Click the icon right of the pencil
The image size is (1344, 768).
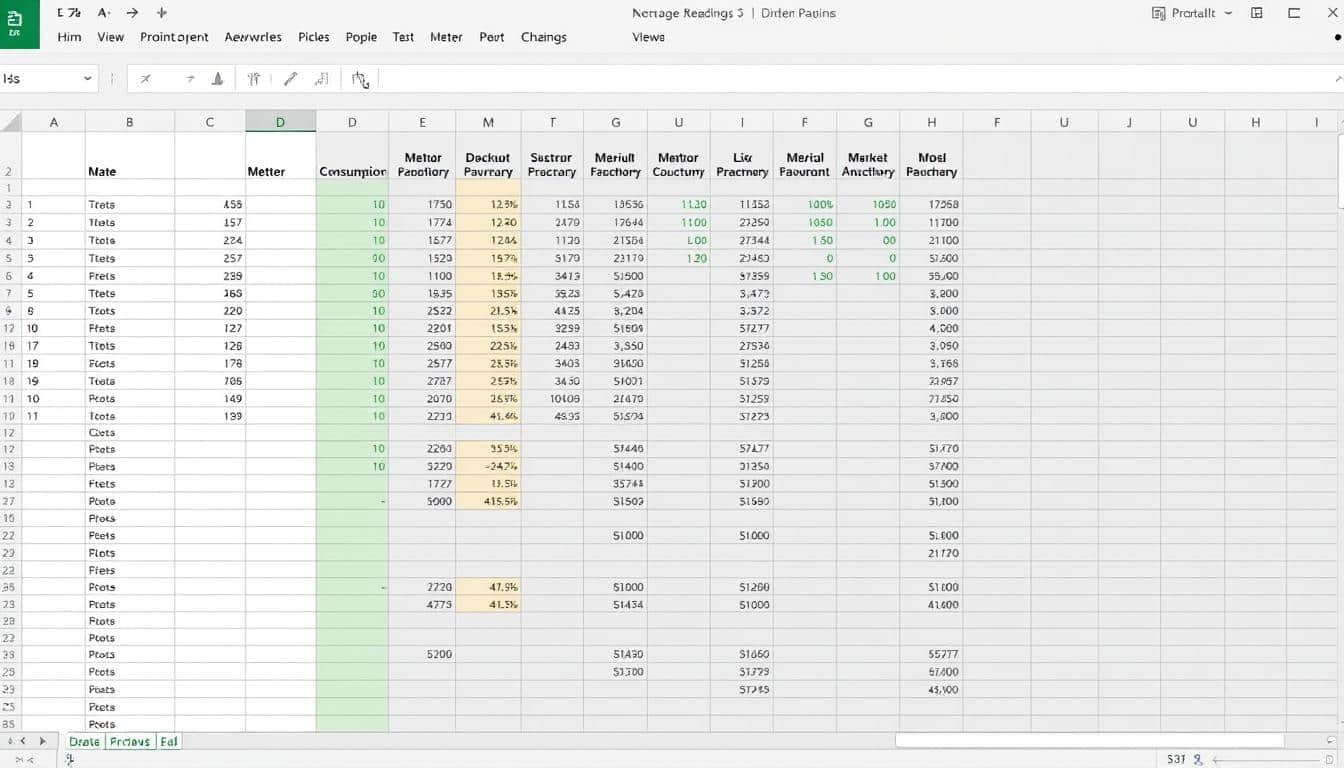tap(322, 79)
